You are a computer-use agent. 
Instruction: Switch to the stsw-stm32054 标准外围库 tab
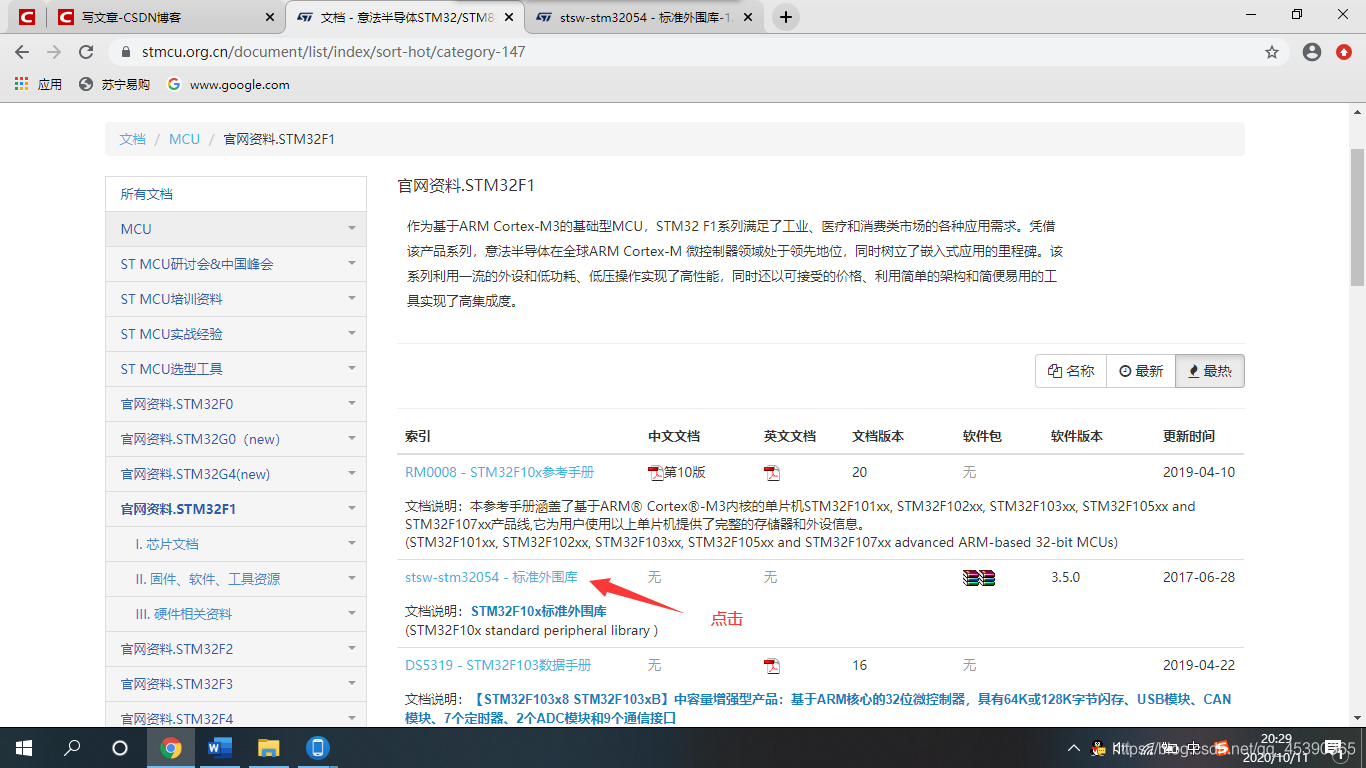point(645,17)
